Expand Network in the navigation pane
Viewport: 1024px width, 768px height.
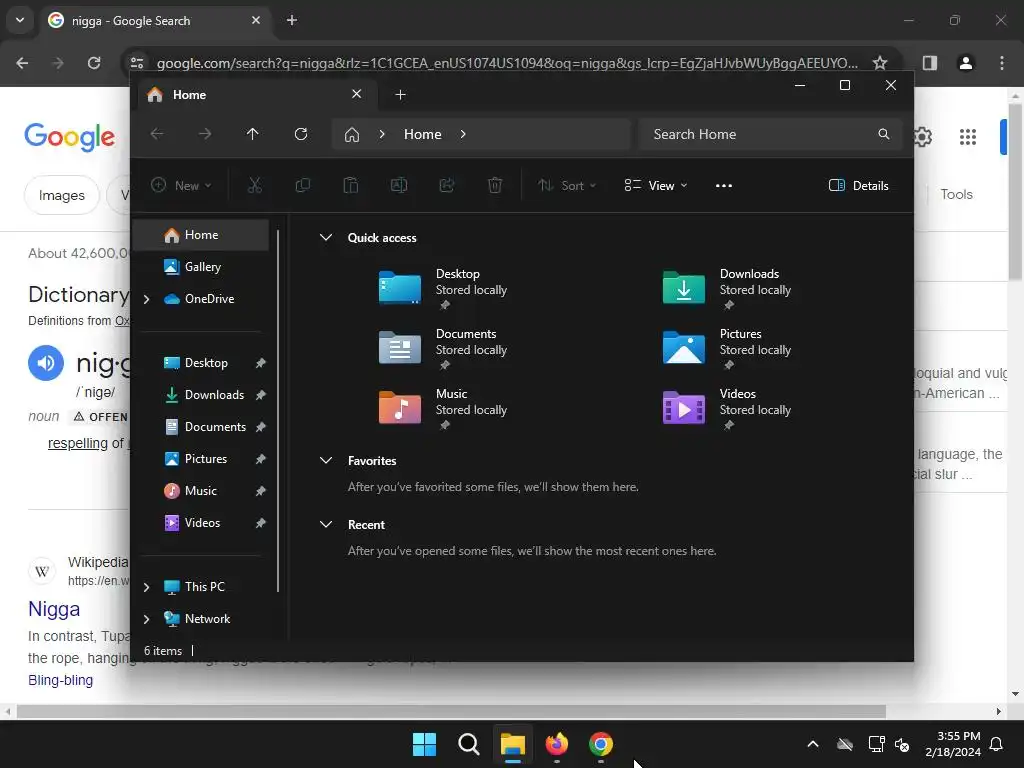click(146, 619)
